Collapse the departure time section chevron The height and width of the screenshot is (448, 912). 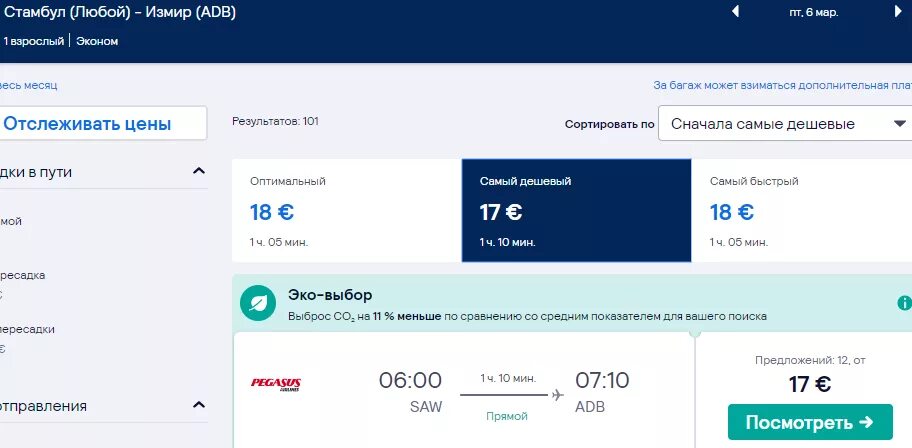pyautogui.click(x=199, y=404)
